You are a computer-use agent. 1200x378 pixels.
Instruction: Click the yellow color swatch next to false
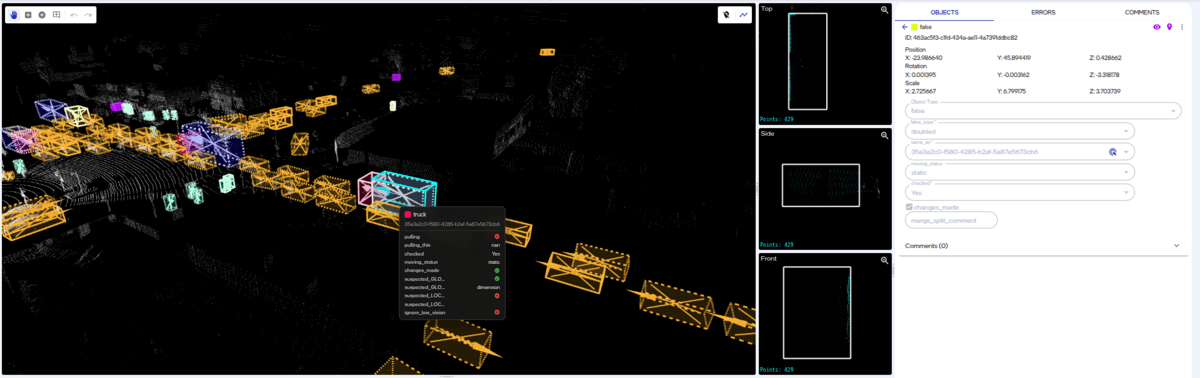click(x=914, y=27)
